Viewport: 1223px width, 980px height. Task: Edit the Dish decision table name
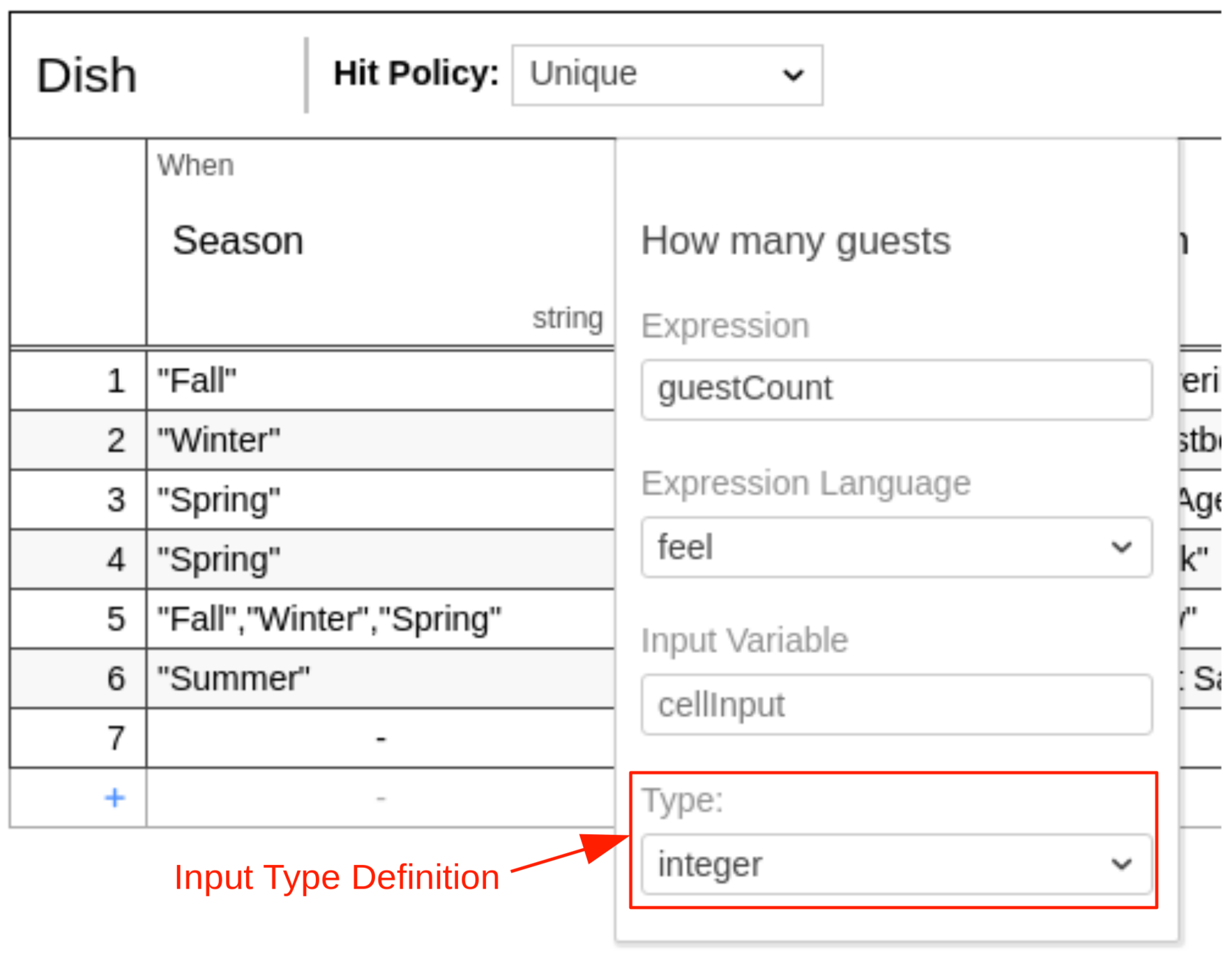tap(86, 73)
